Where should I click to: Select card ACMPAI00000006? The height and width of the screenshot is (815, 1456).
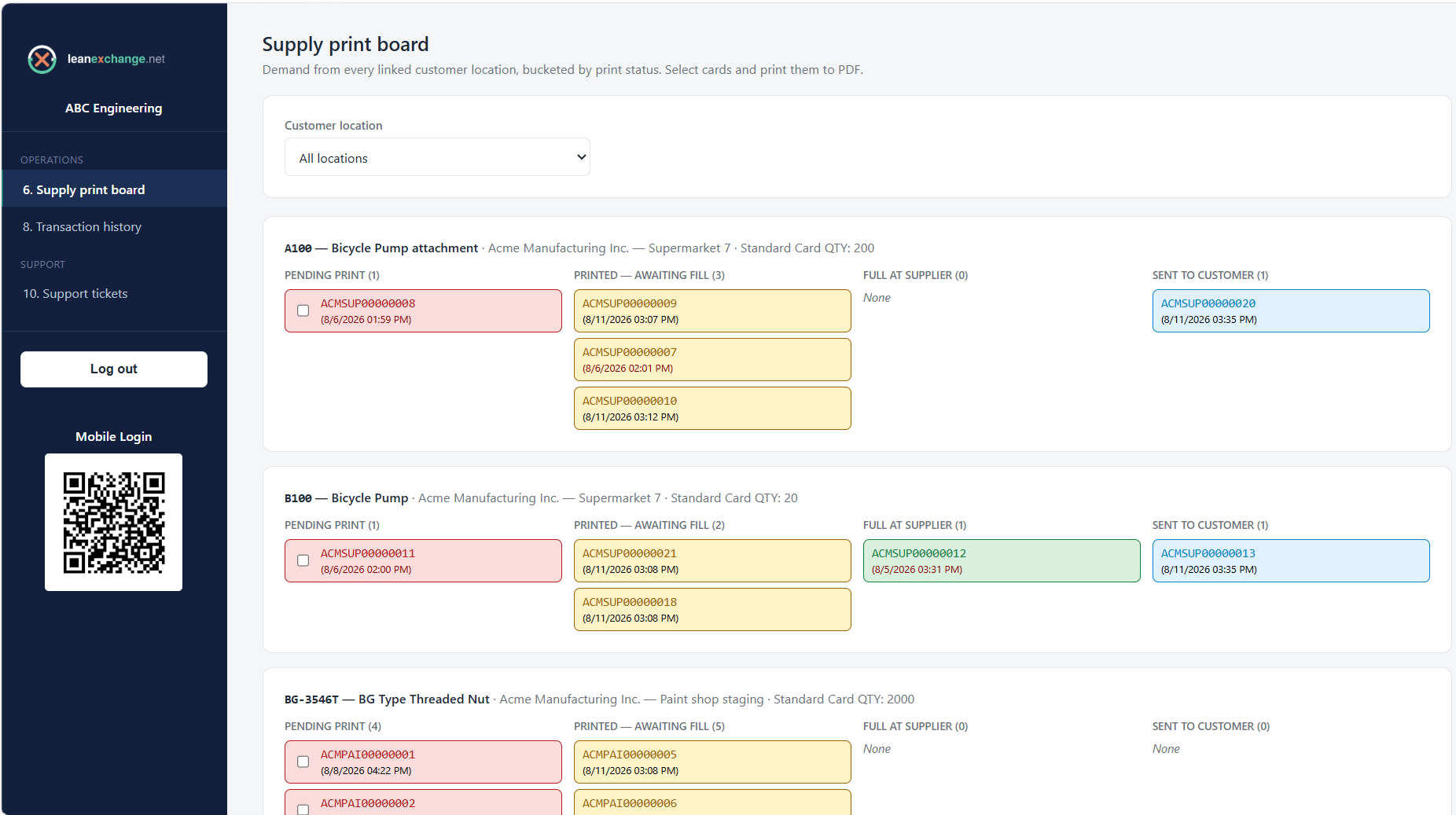tap(712, 802)
